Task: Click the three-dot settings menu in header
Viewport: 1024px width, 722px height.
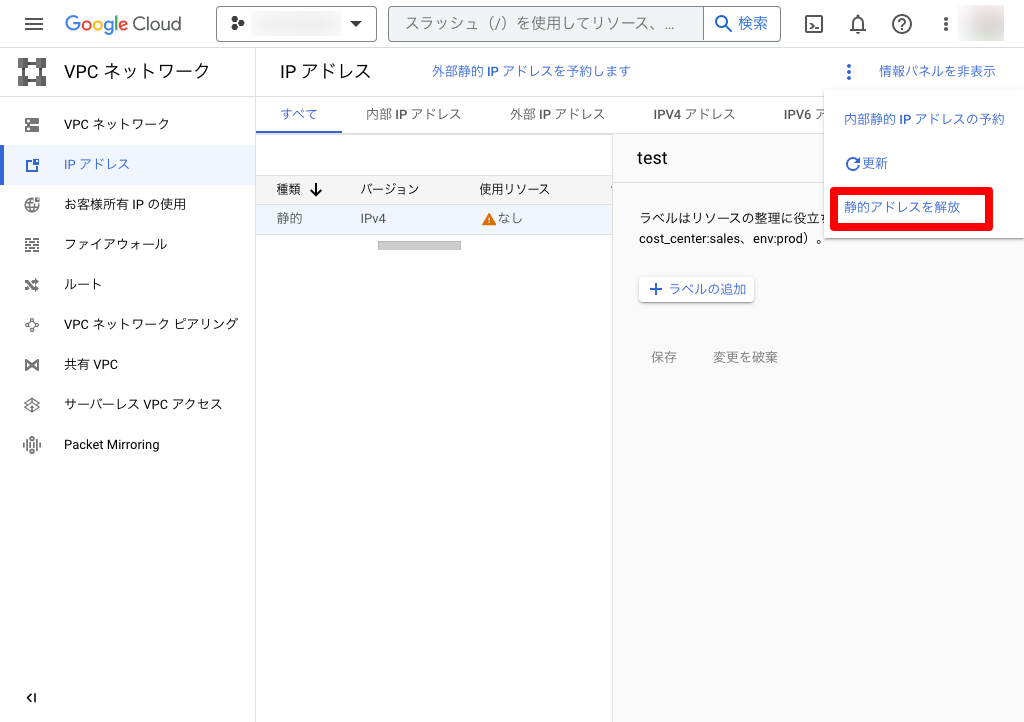Action: pyautogui.click(x=946, y=24)
